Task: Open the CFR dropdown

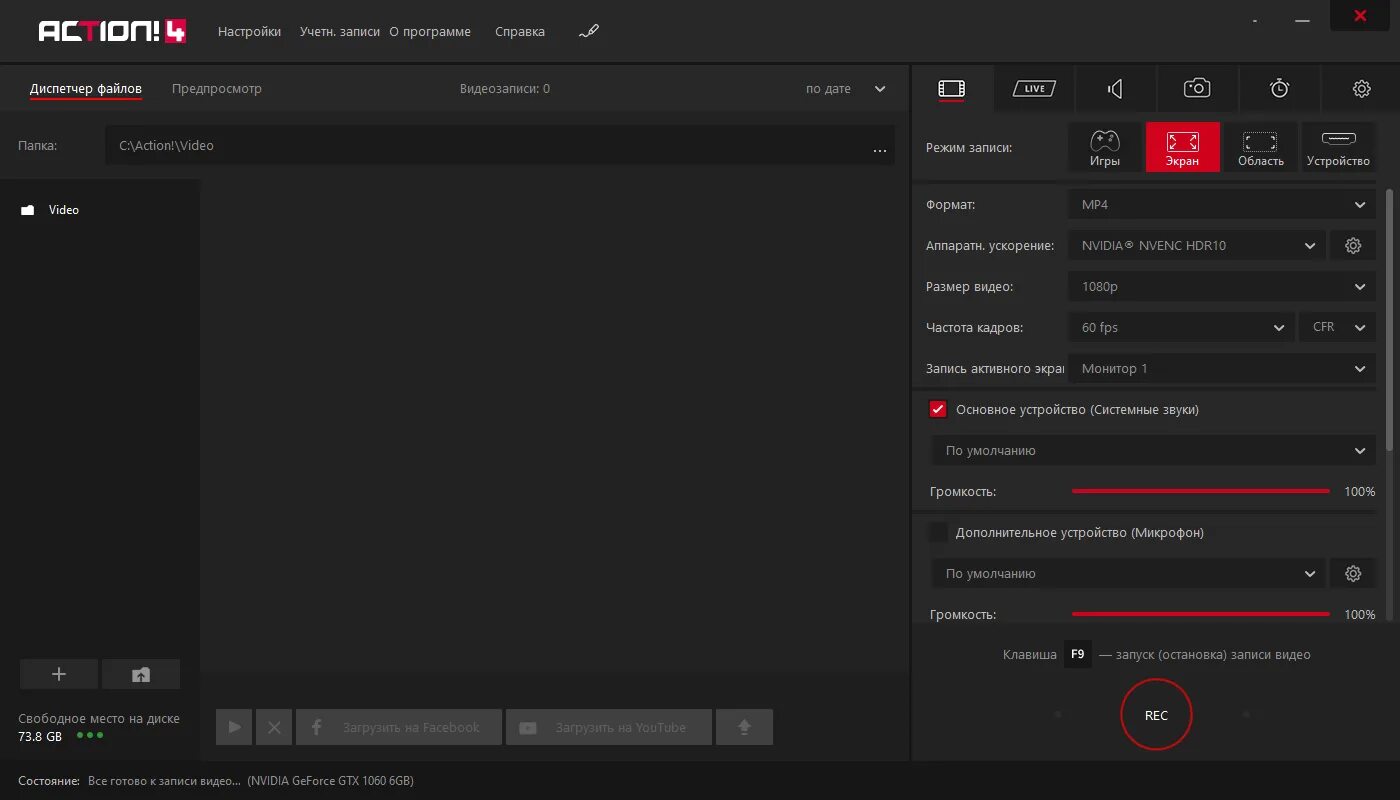Action: pyautogui.click(x=1338, y=327)
